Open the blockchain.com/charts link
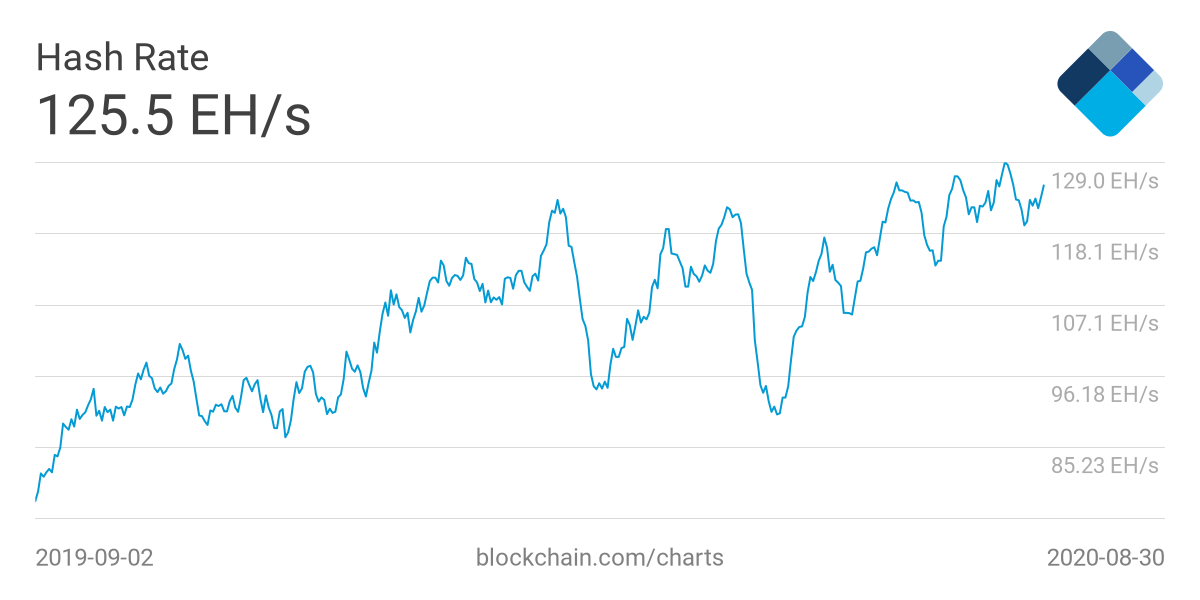 [x=600, y=557]
